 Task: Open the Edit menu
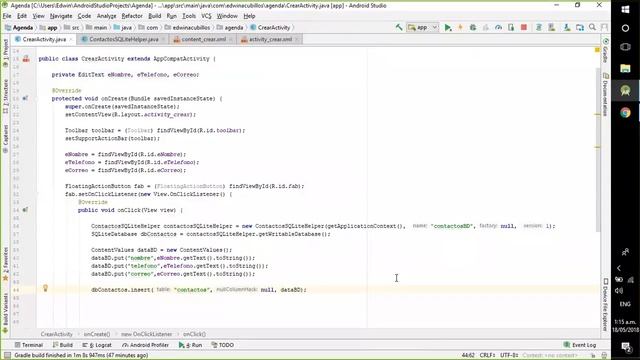pos(22,16)
